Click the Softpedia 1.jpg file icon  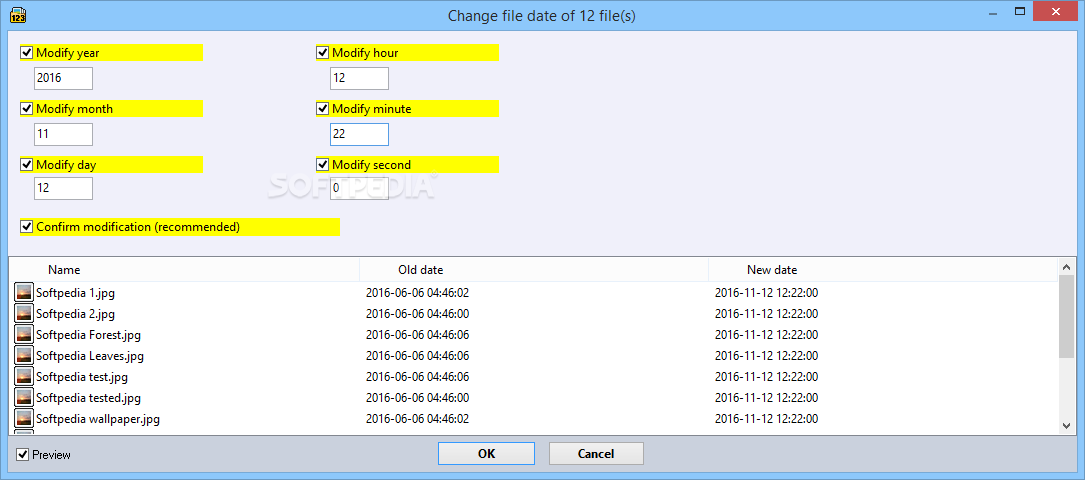[x=24, y=293]
